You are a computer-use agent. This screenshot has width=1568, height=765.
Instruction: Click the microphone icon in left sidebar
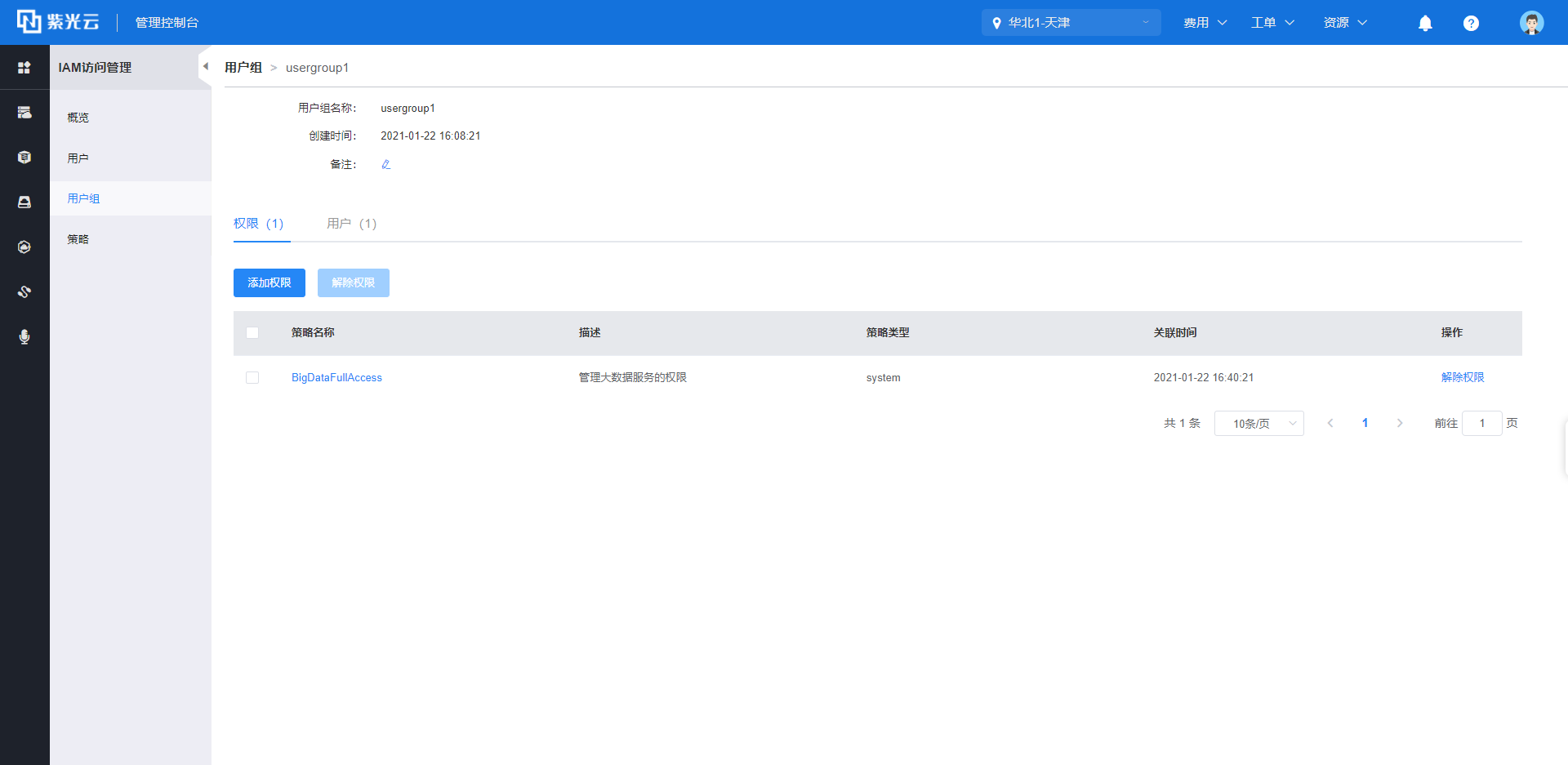pos(24,337)
